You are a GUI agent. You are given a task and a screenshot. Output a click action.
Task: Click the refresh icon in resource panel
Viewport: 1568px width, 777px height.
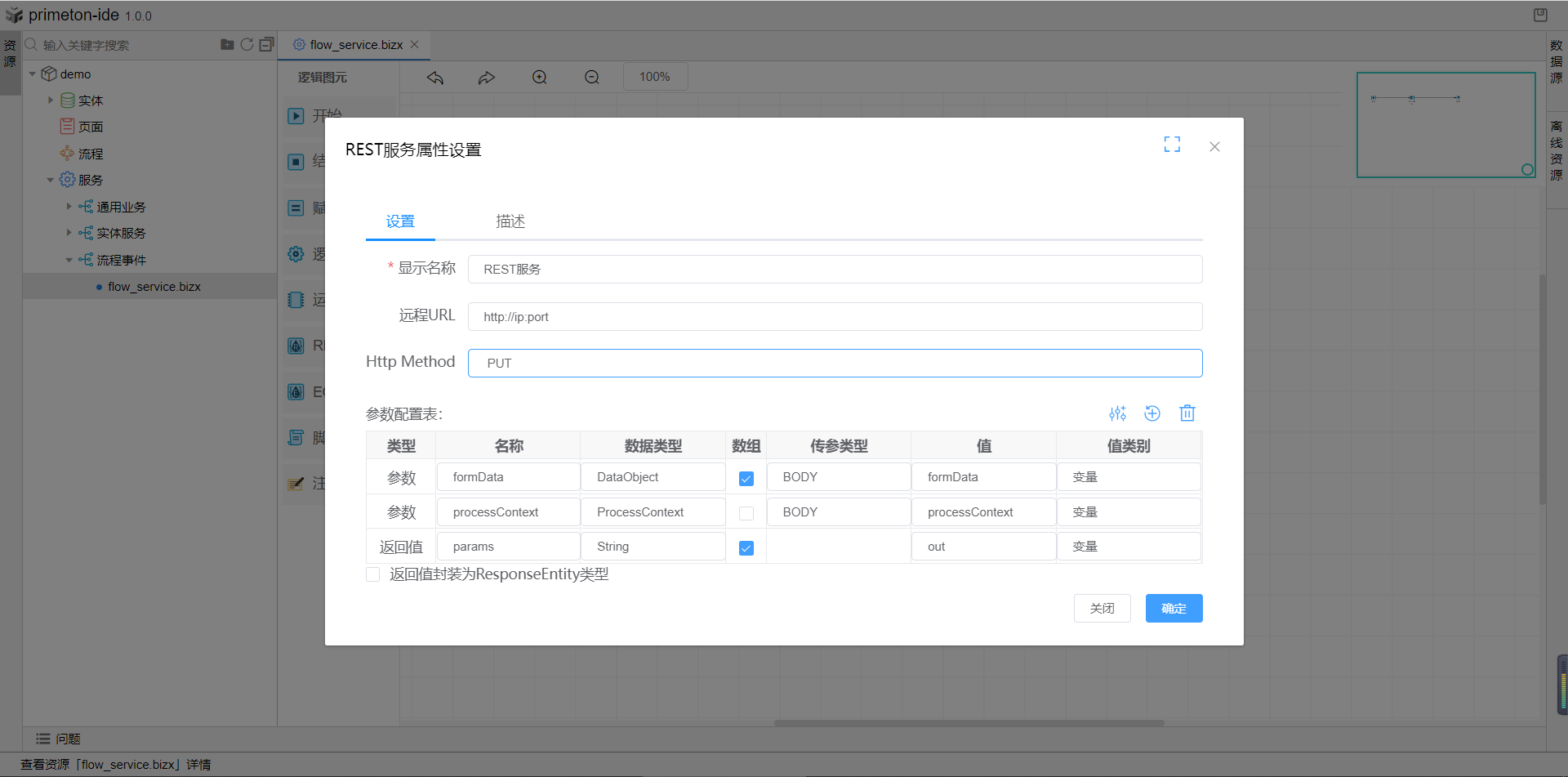tap(247, 44)
